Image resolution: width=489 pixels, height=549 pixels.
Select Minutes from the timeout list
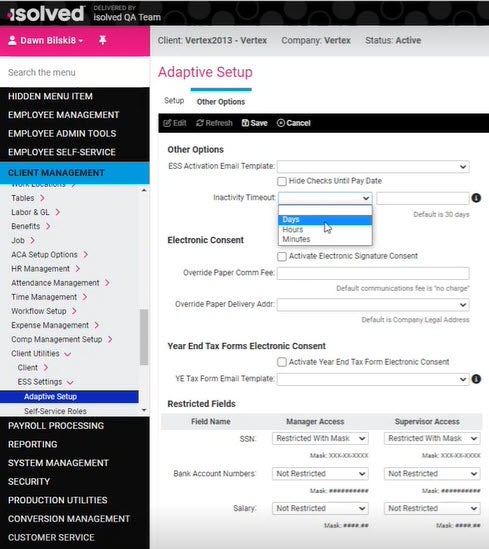325,239
